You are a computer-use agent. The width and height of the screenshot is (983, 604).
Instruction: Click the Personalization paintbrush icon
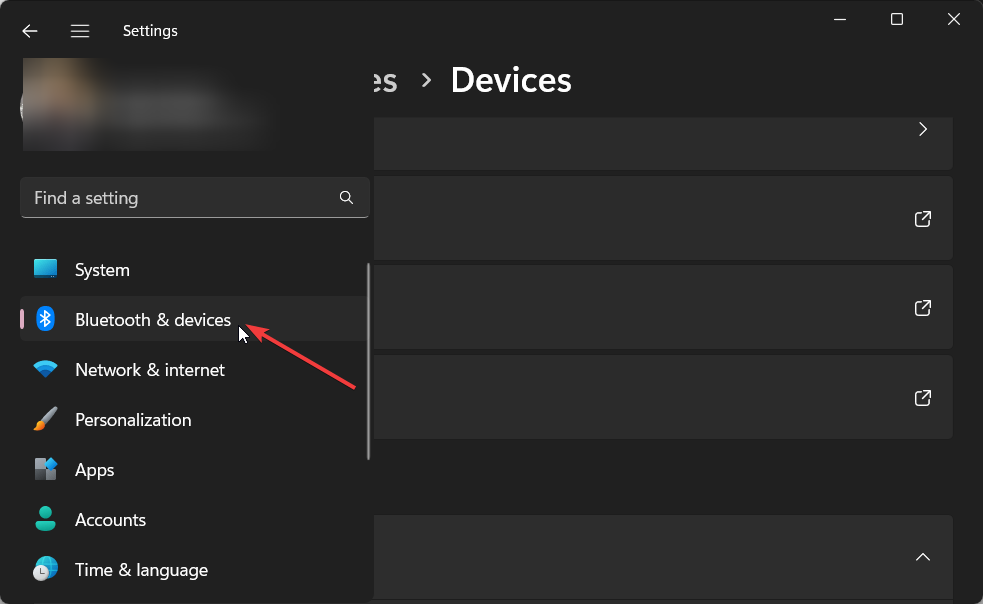click(45, 419)
